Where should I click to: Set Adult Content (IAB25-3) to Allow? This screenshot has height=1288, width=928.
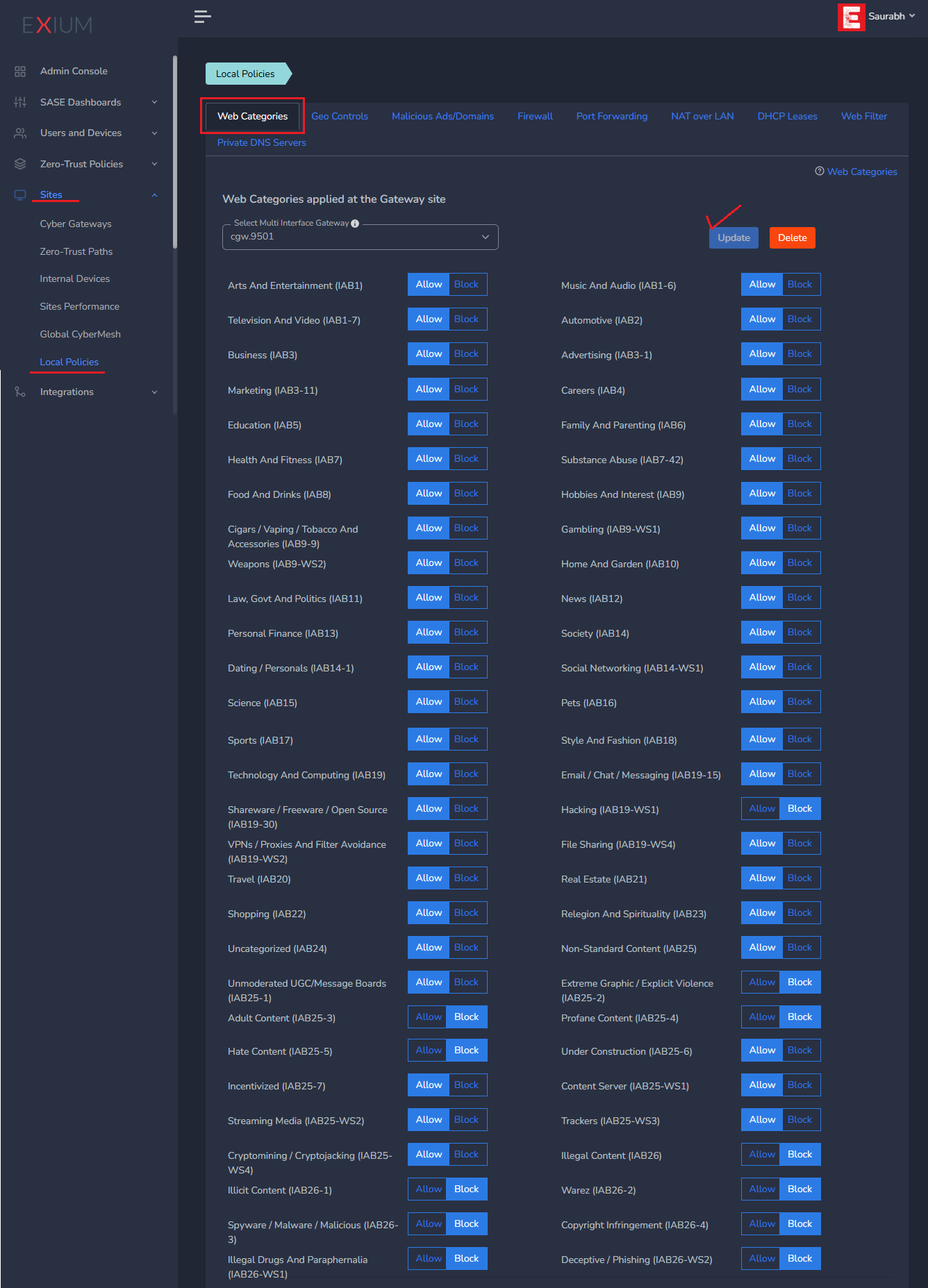click(x=429, y=1017)
